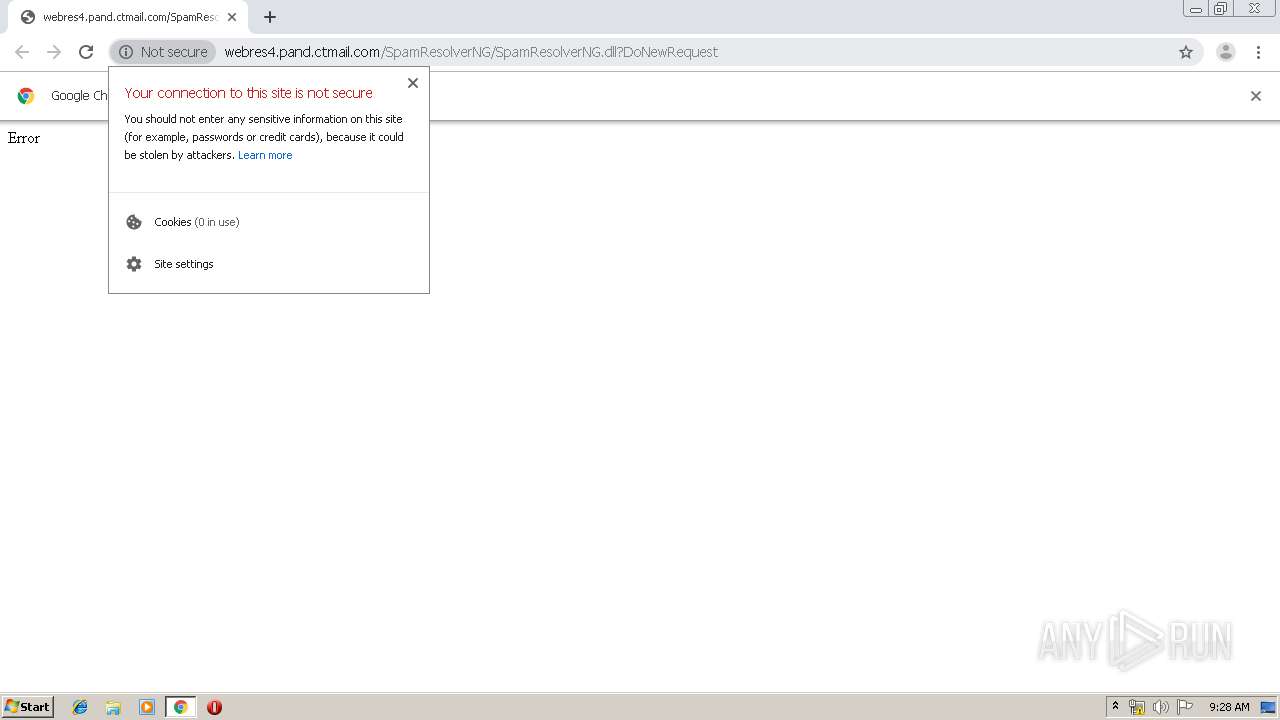The width and height of the screenshot is (1280, 720).
Task: Close the site information popup
Action: pos(413,83)
